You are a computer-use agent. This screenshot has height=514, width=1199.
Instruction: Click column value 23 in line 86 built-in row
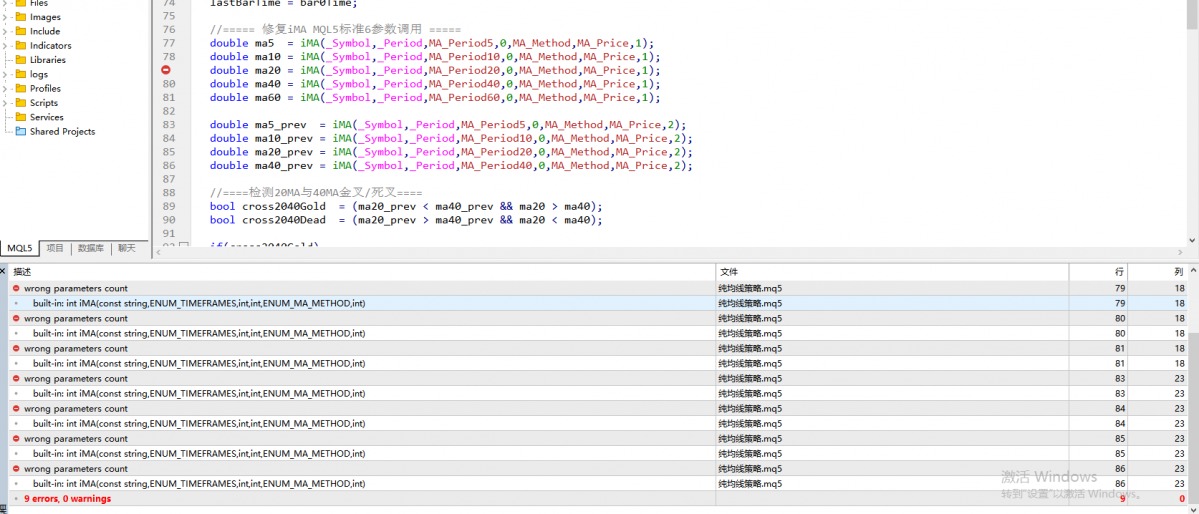[1180, 484]
